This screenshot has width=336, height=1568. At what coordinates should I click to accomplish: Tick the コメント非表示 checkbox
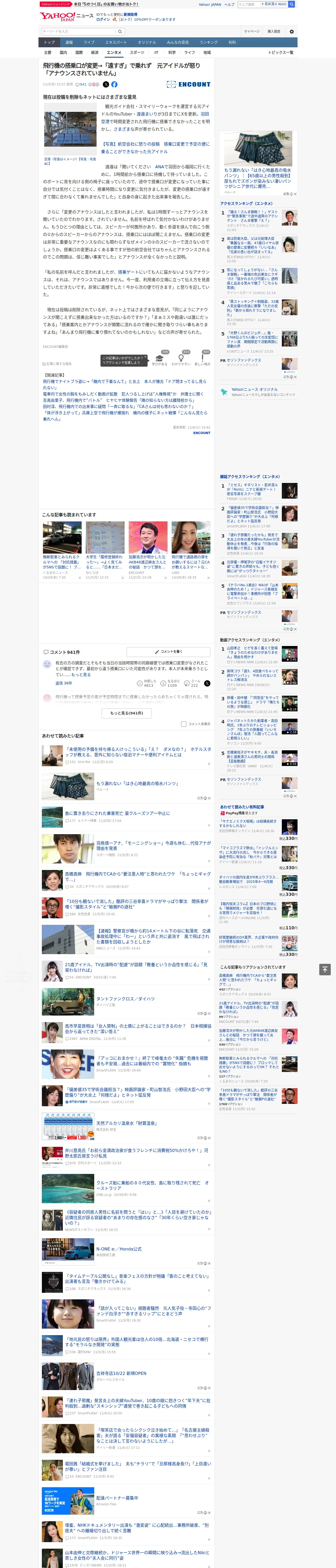[x=183, y=724]
